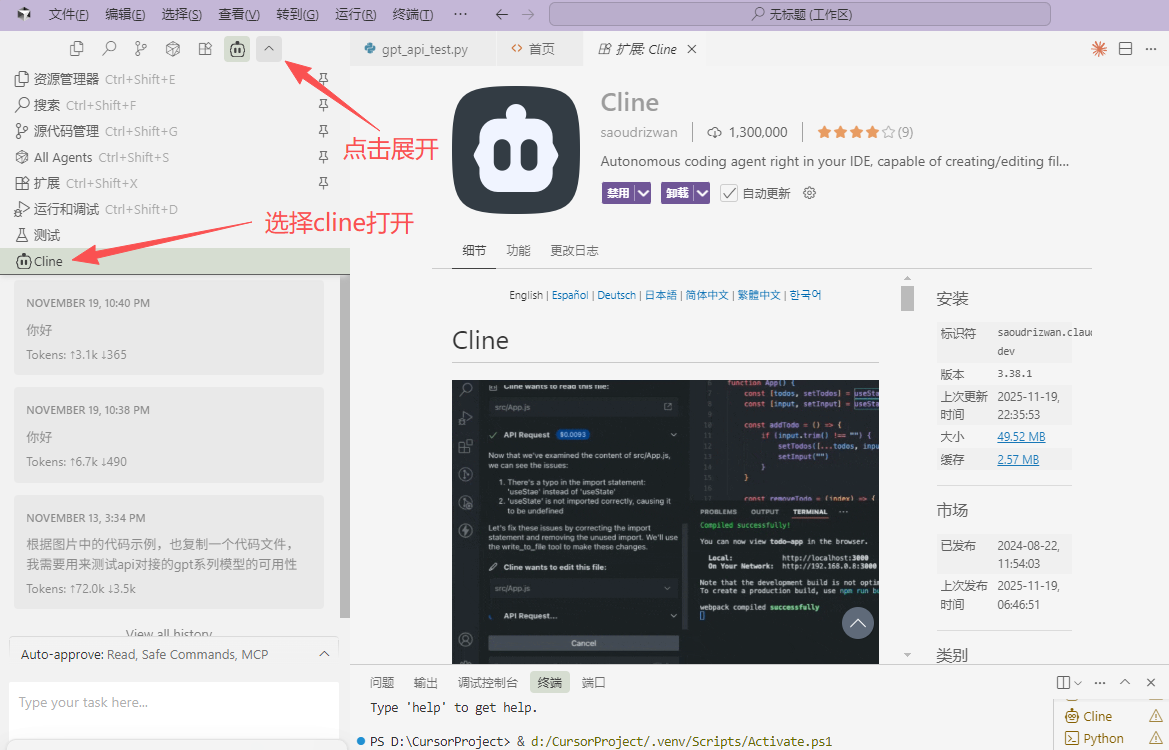Open the 问题 panel tab
The width and height of the screenshot is (1169, 750).
pos(382,682)
